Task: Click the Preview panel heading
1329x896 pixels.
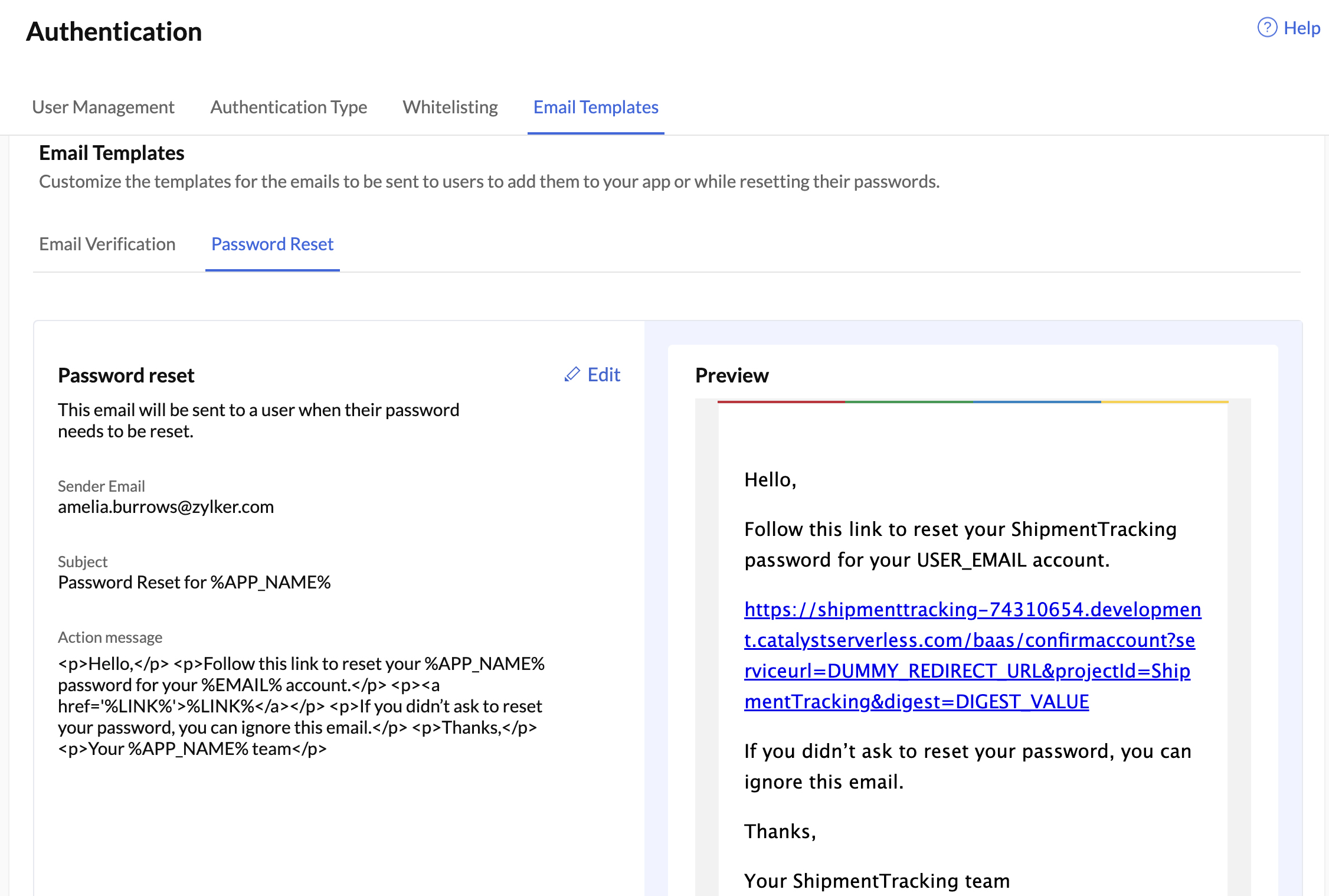Action: pos(732,375)
